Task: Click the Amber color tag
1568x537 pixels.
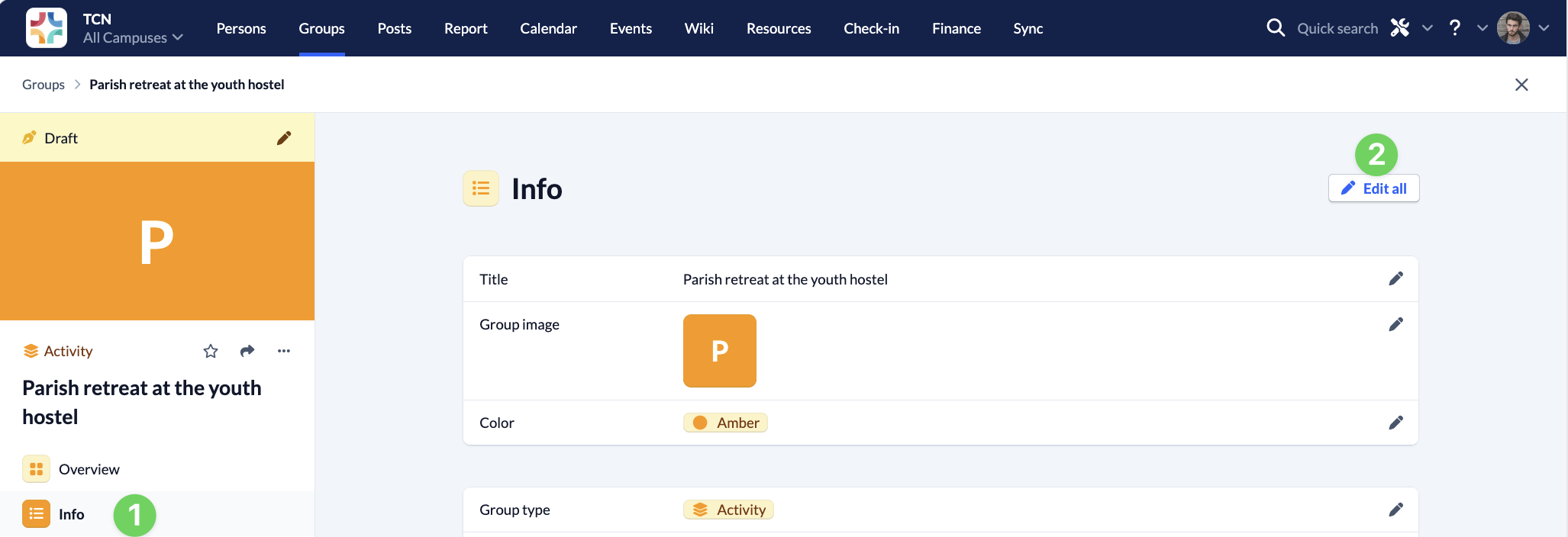Action: [725, 423]
